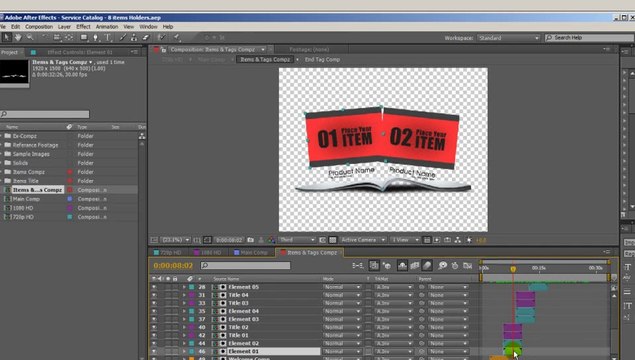
Task: Select the Hand tool
Action: 18,37
